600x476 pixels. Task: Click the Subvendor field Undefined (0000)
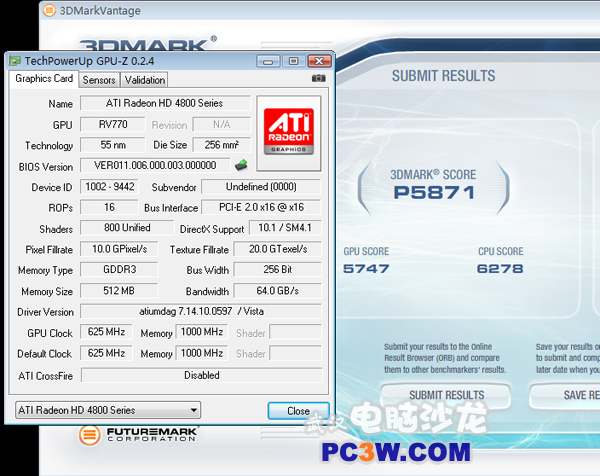pyautogui.click(x=261, y=187)
